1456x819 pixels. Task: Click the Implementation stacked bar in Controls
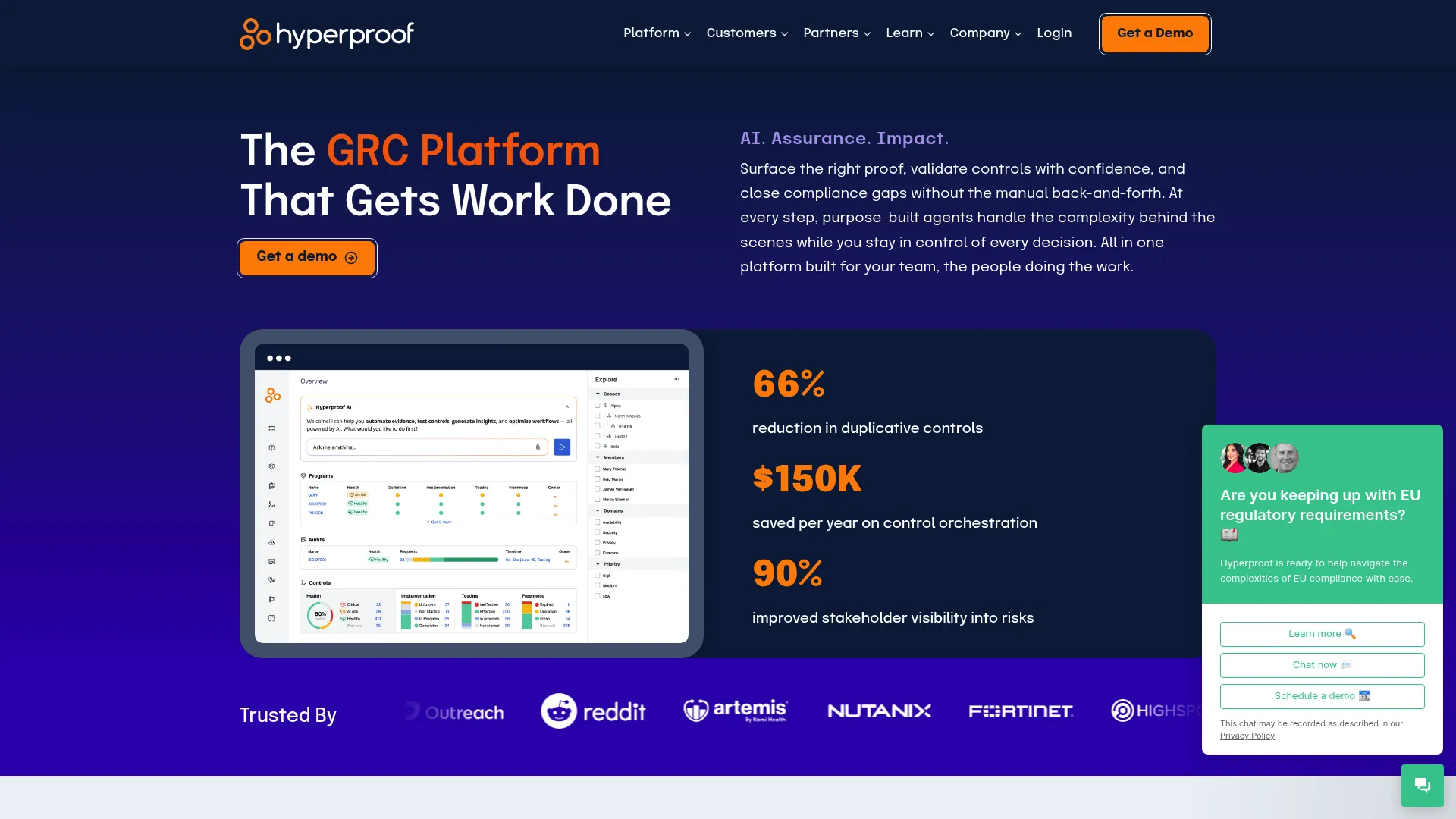(x=406, y=615)
